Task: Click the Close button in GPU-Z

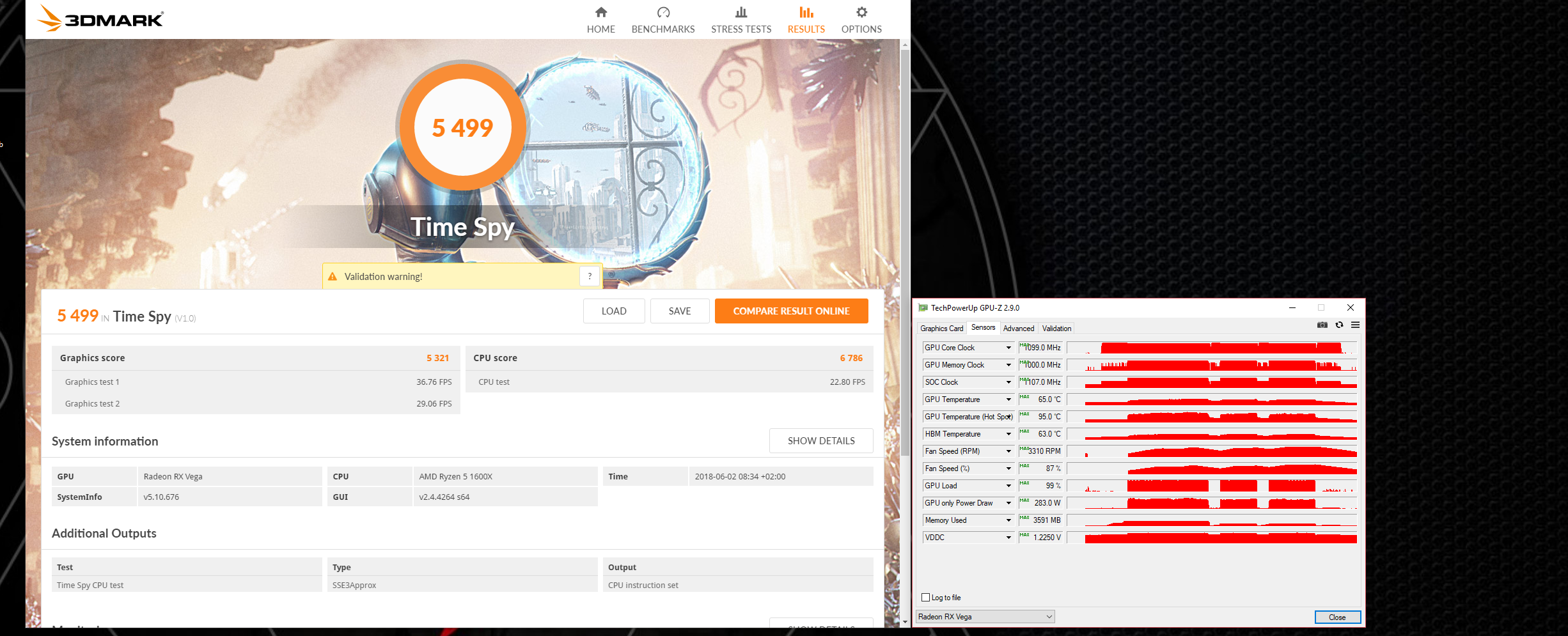Action: [1337, 617]
